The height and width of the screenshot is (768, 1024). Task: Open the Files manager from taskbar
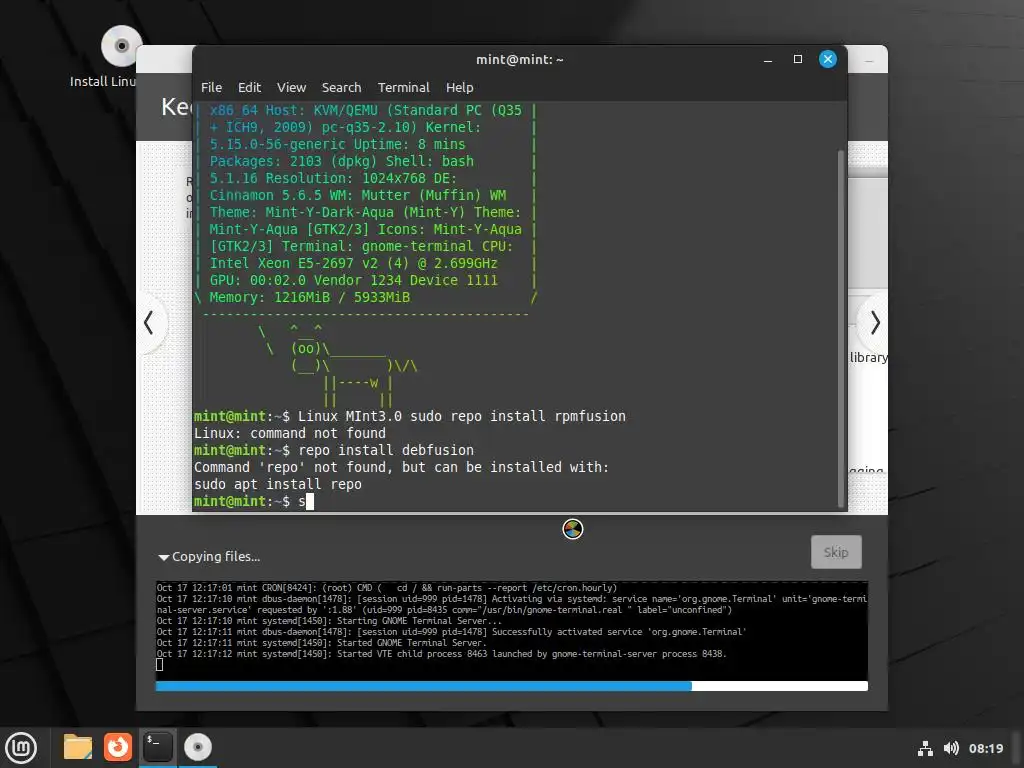(77, 748)
